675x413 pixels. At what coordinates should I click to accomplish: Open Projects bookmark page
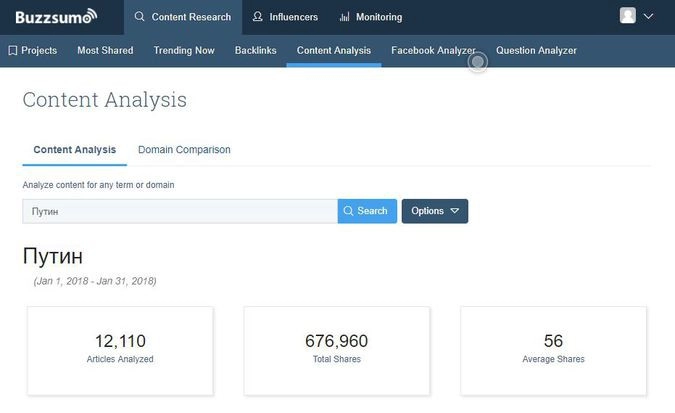click(32, 50)
